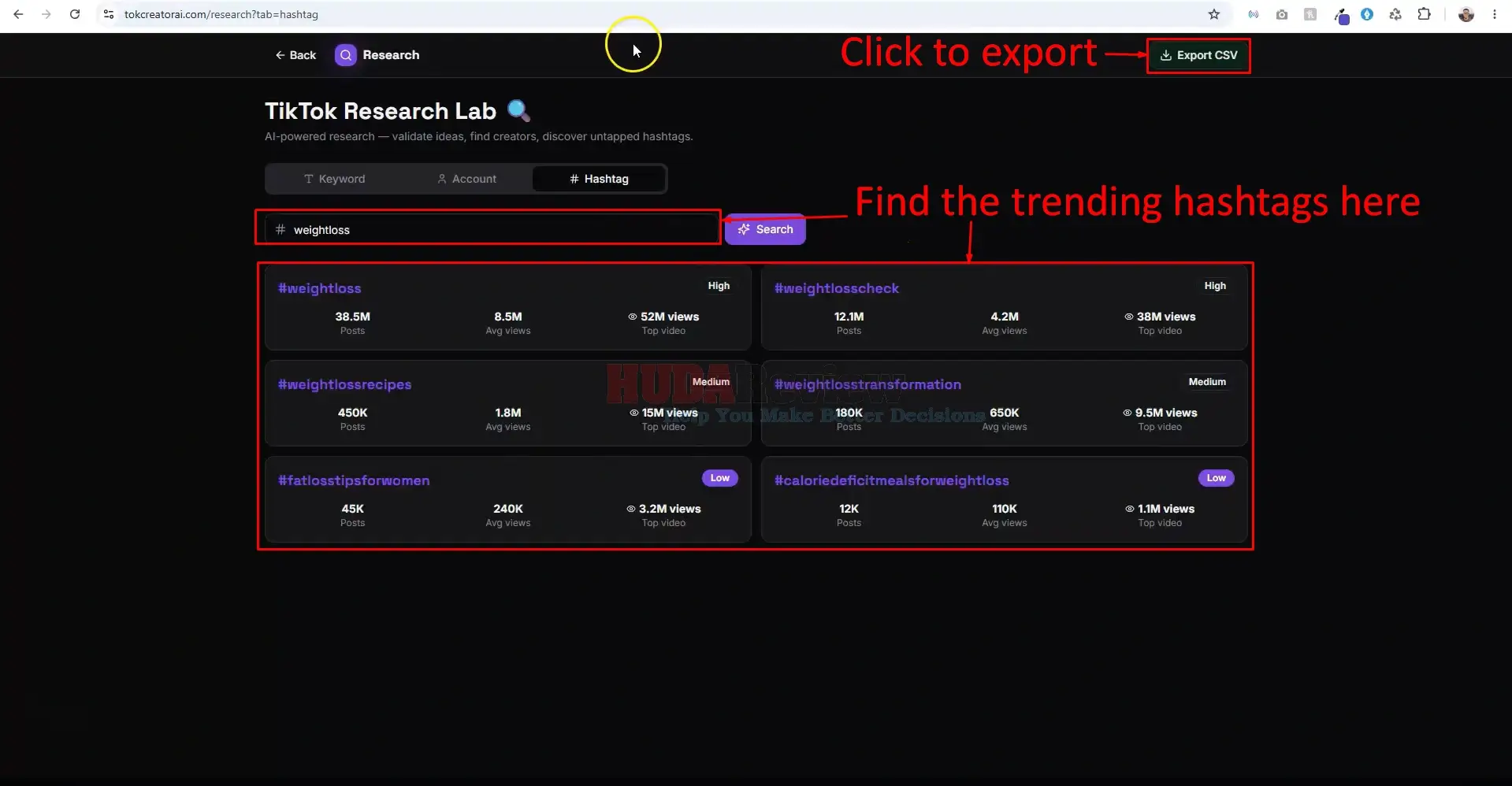This screenshot has height=786, width=1512.
Task: Switch to the Account tab
Action: pyautogui.click(x=466, y=179)
